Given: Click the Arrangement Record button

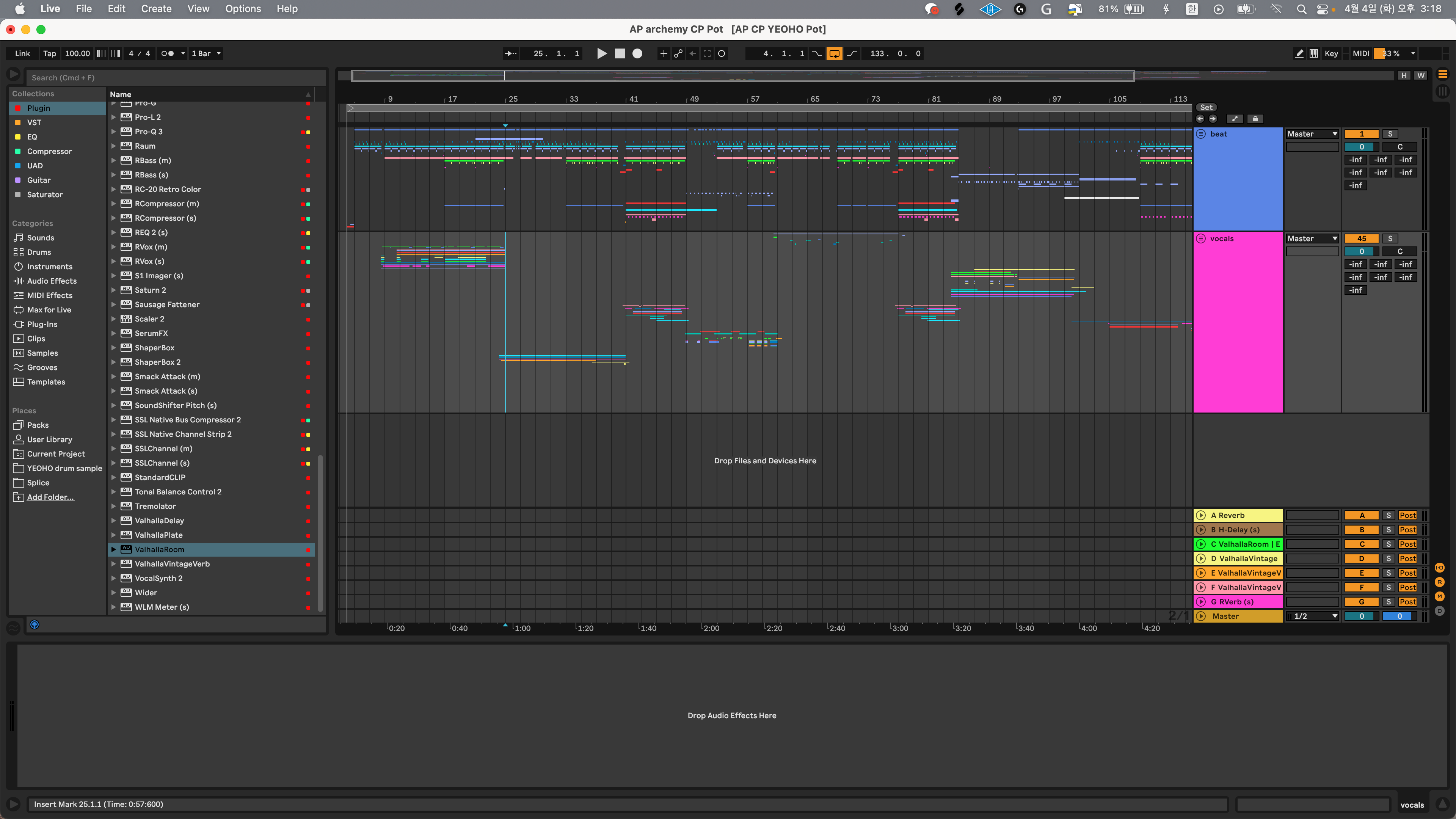Looking at the screenshot, I should 637,54.
